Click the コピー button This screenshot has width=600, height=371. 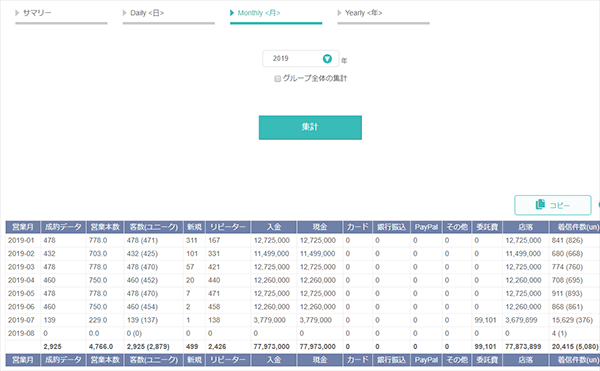pyautogui.click(x=553, y=205)
